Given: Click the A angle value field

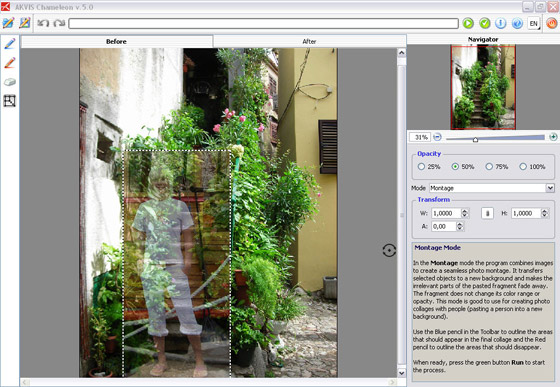Looking at the screenshot, I should tap(444, 226).
